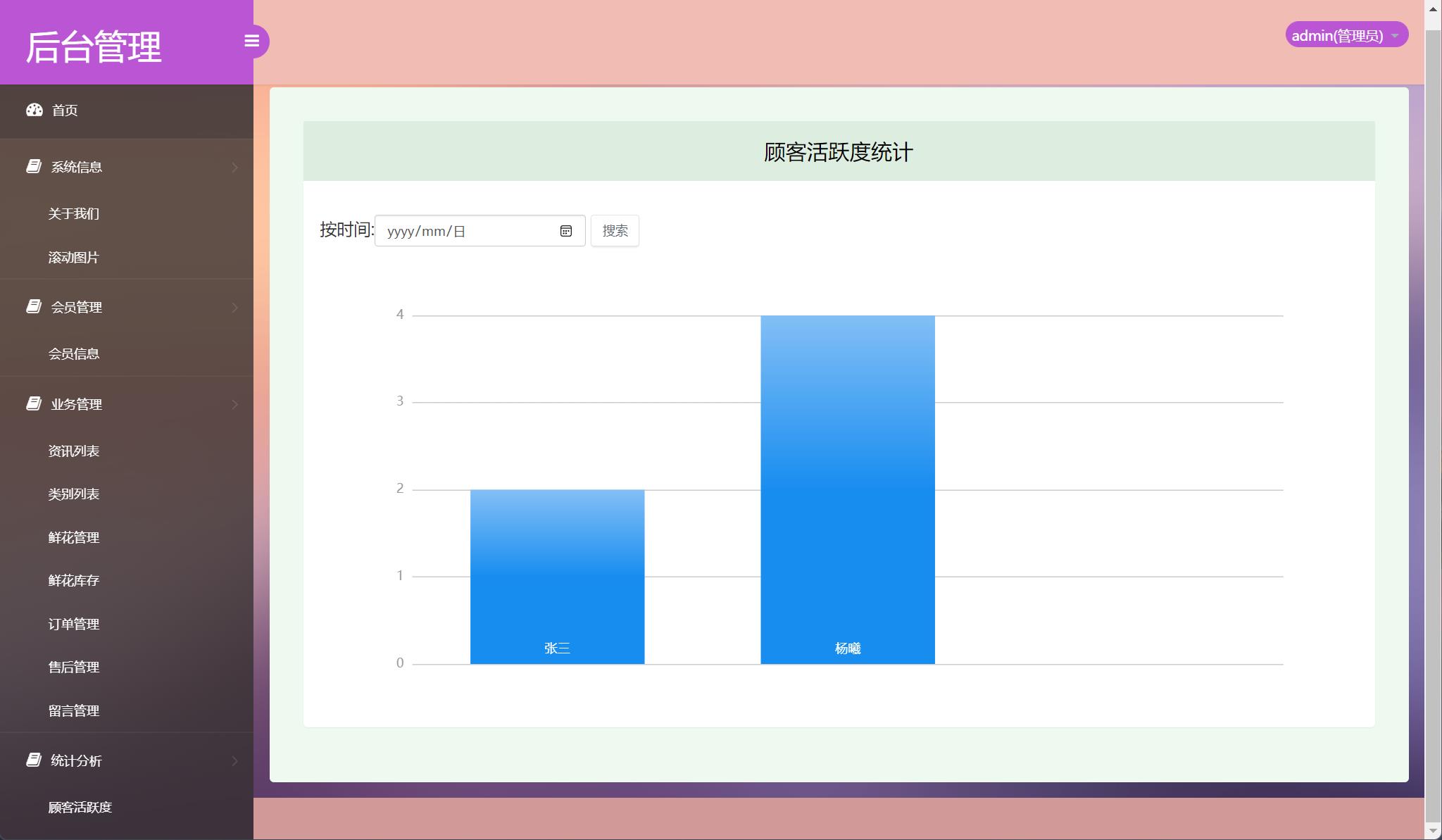Screen dimensions: 1442x840
Task: Click the 会员管理 section icon
Action: [x=35, y=306]
